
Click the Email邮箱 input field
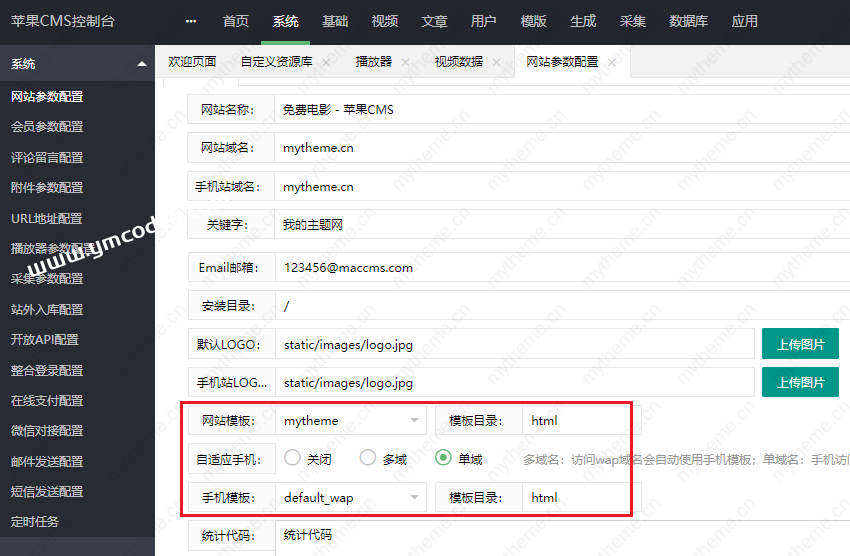tap(550, 268)
